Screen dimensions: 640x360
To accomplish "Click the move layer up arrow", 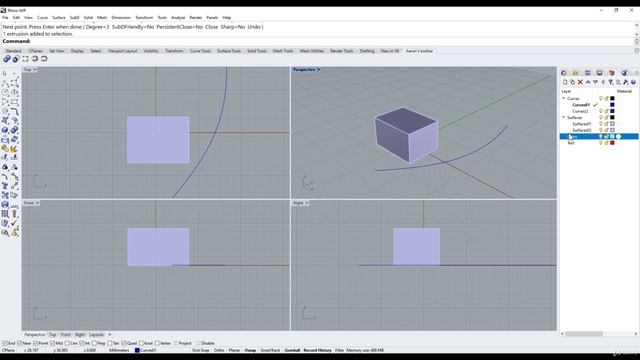I will (588, 82).
